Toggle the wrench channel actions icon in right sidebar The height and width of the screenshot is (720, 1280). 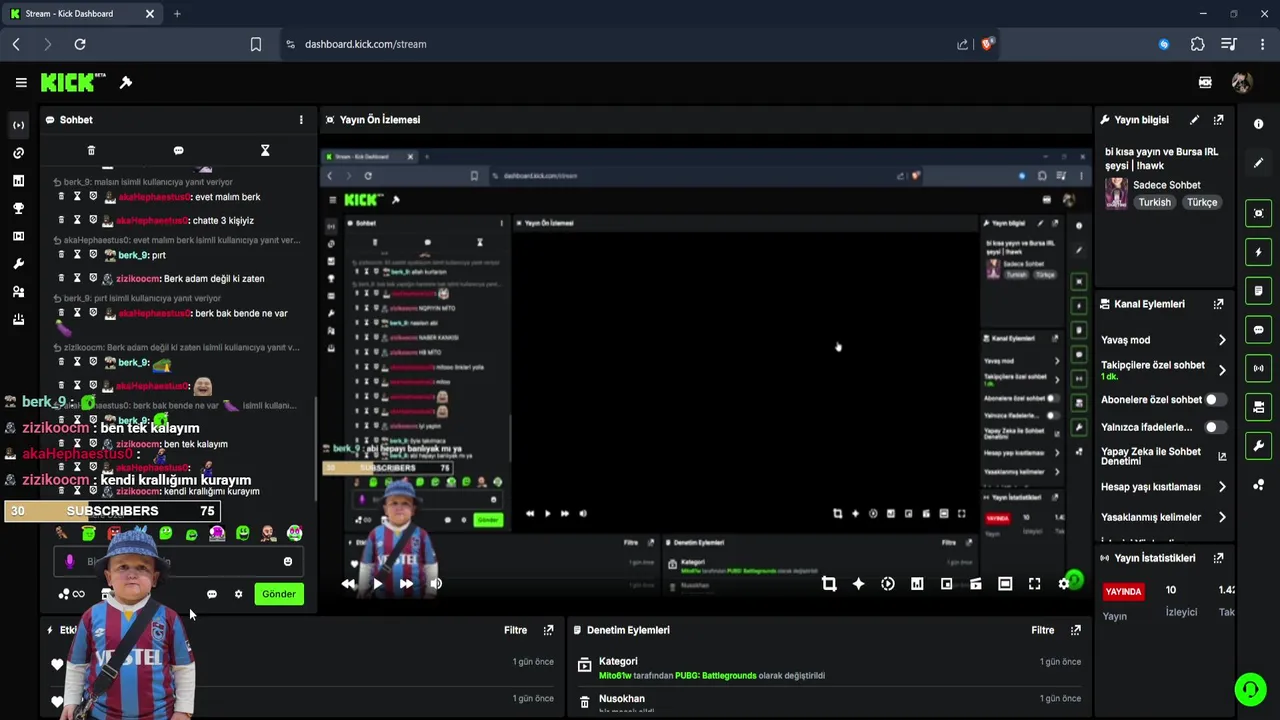[x=1258, y=446]
